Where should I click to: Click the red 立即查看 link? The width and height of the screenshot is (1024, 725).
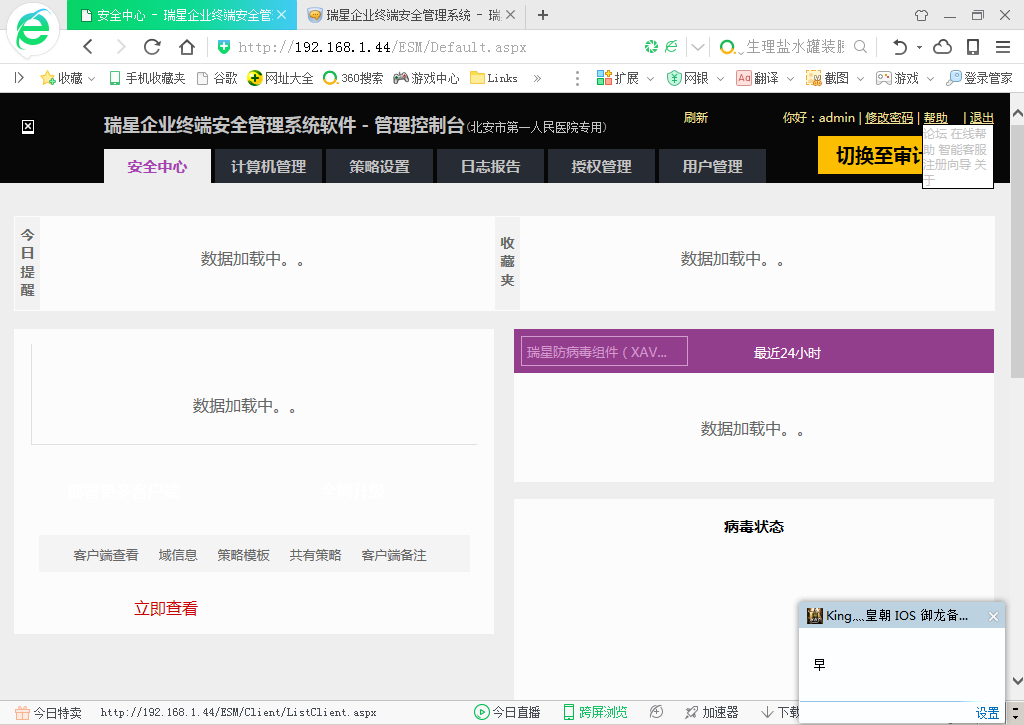166,608
